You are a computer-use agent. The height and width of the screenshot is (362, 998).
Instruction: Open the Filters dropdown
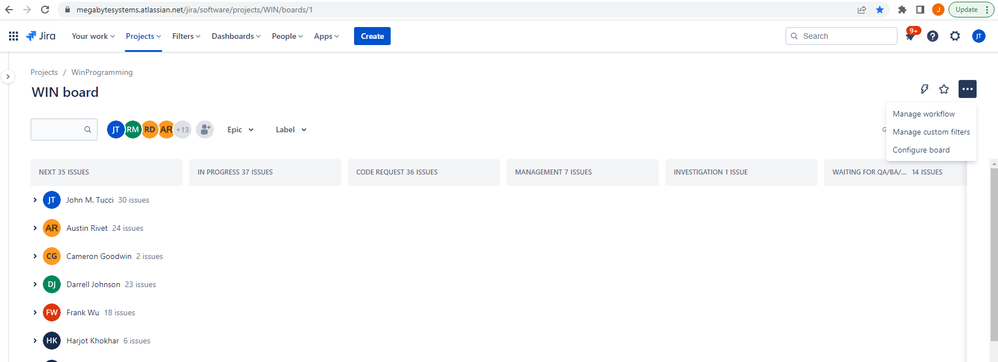click(186, 36)
